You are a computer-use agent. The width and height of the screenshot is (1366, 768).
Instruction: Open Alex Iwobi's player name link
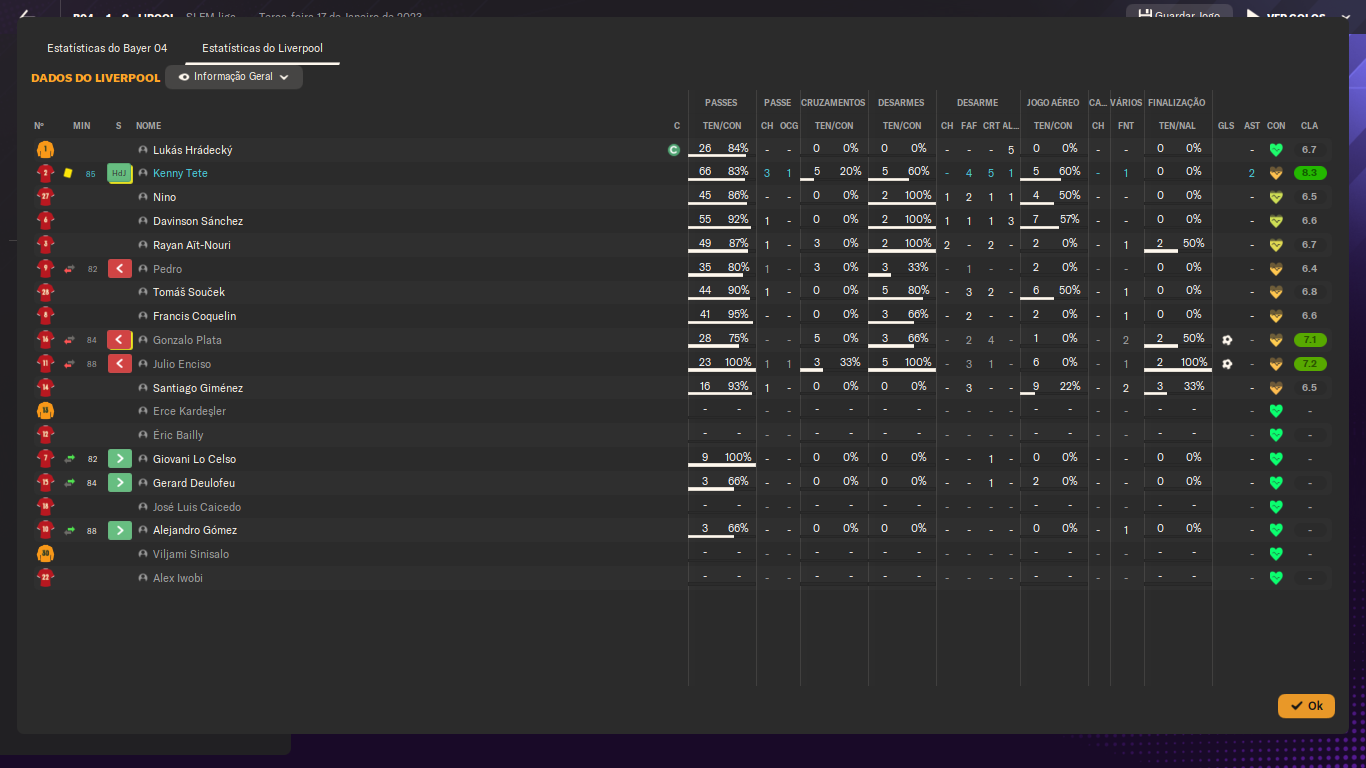pos(178,578)
